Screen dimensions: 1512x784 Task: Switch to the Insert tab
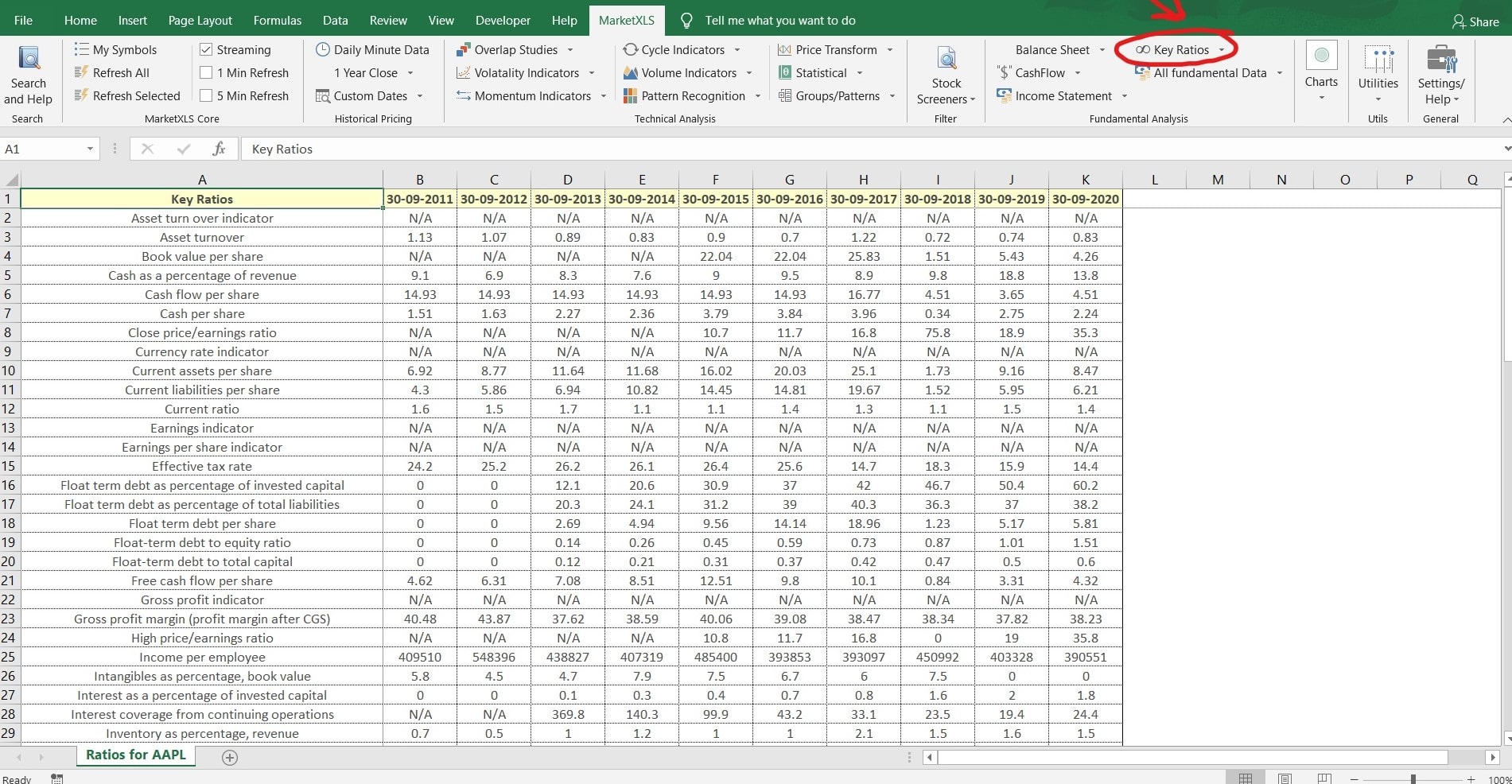[x=133, y=21]
